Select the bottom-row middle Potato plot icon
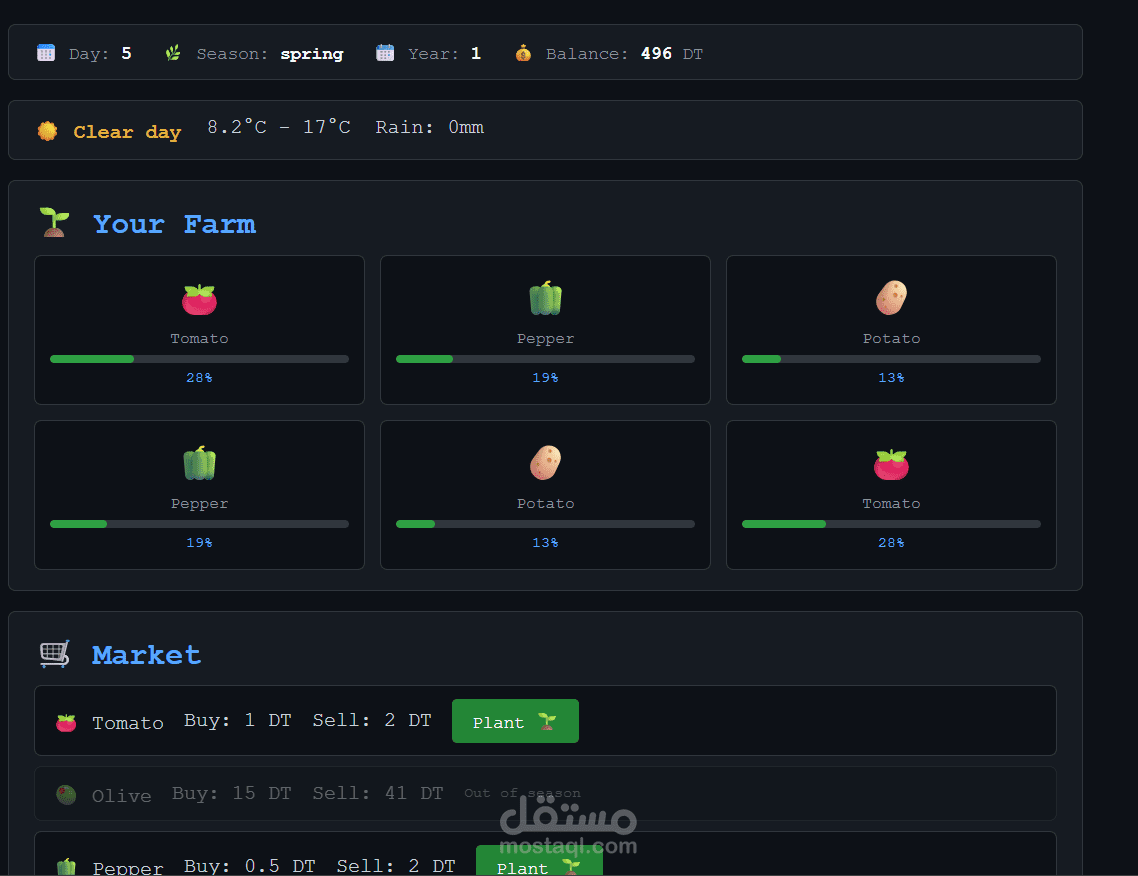 point(545,462)
